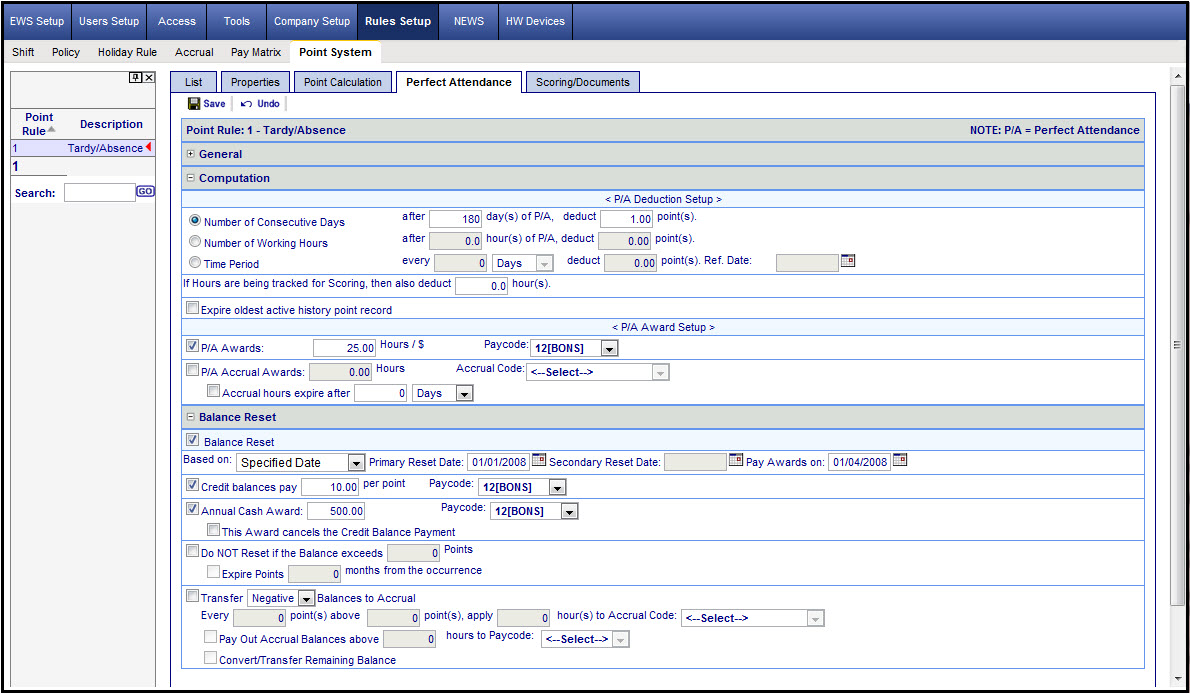Select Number of Working Hours radio
The image size is (1190, 694).
[x=195, y=241]
